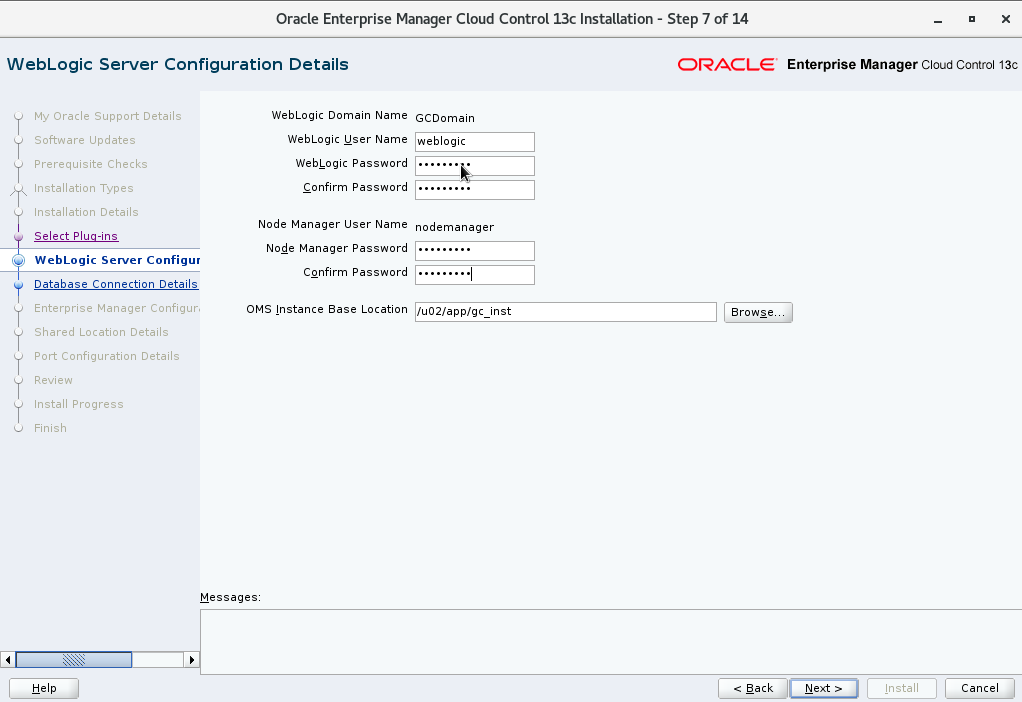
Task: Click the Finish step
Action: [x=50, y=428]
